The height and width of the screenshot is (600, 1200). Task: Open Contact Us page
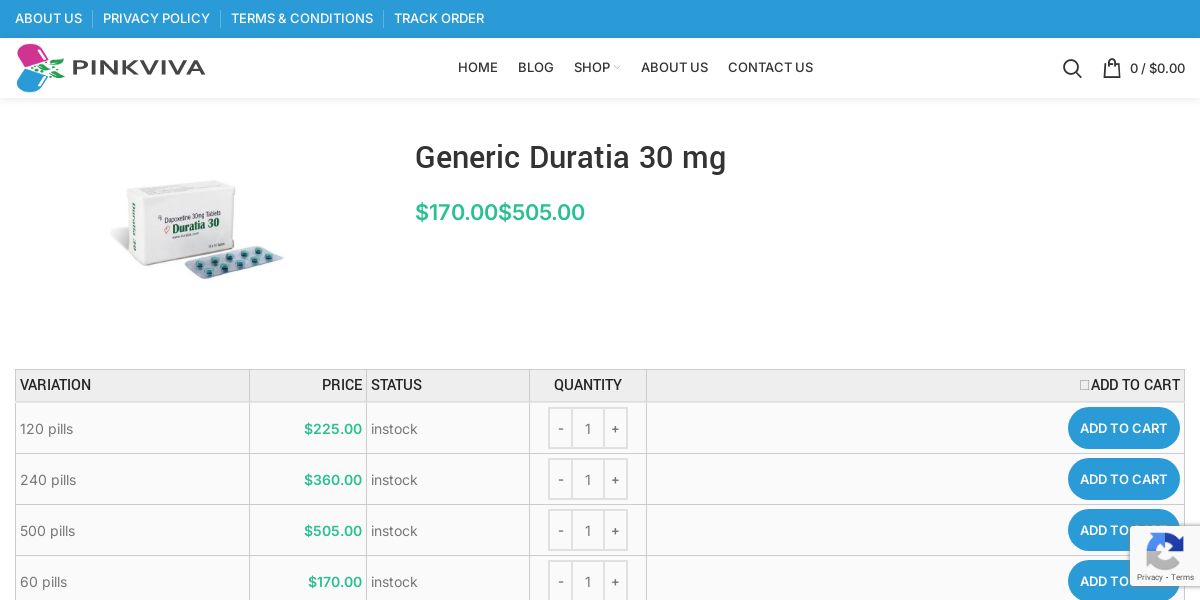(x=770, y=68)
